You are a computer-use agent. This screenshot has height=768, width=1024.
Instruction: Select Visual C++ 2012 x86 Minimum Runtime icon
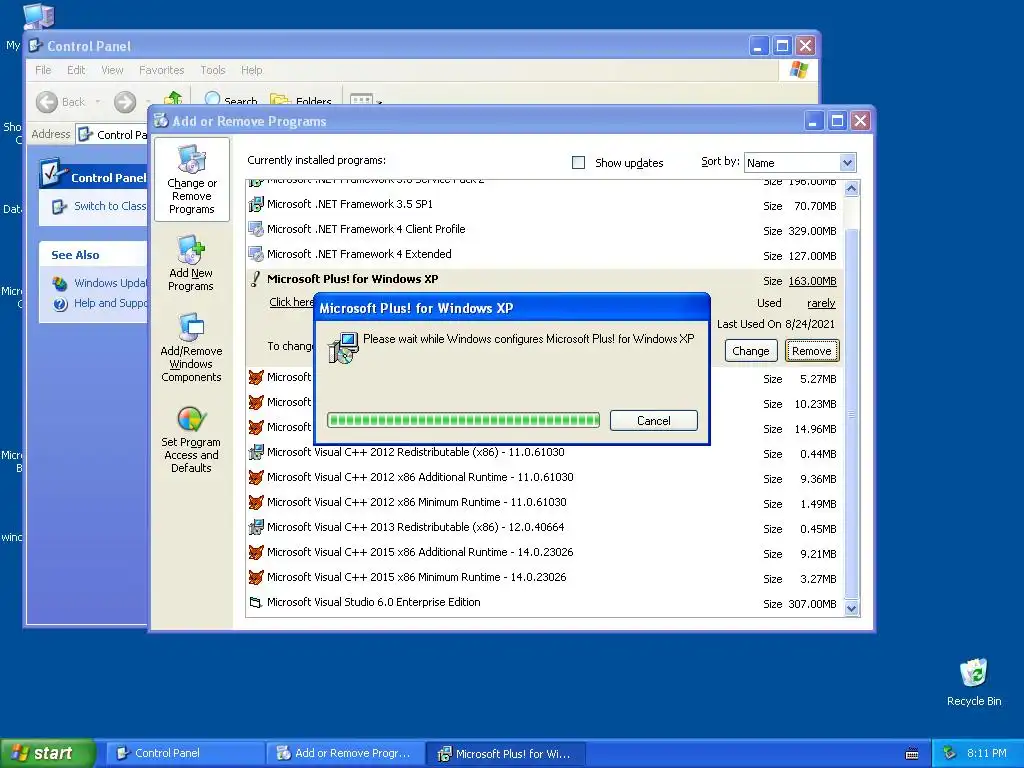[x=256, y=502]
